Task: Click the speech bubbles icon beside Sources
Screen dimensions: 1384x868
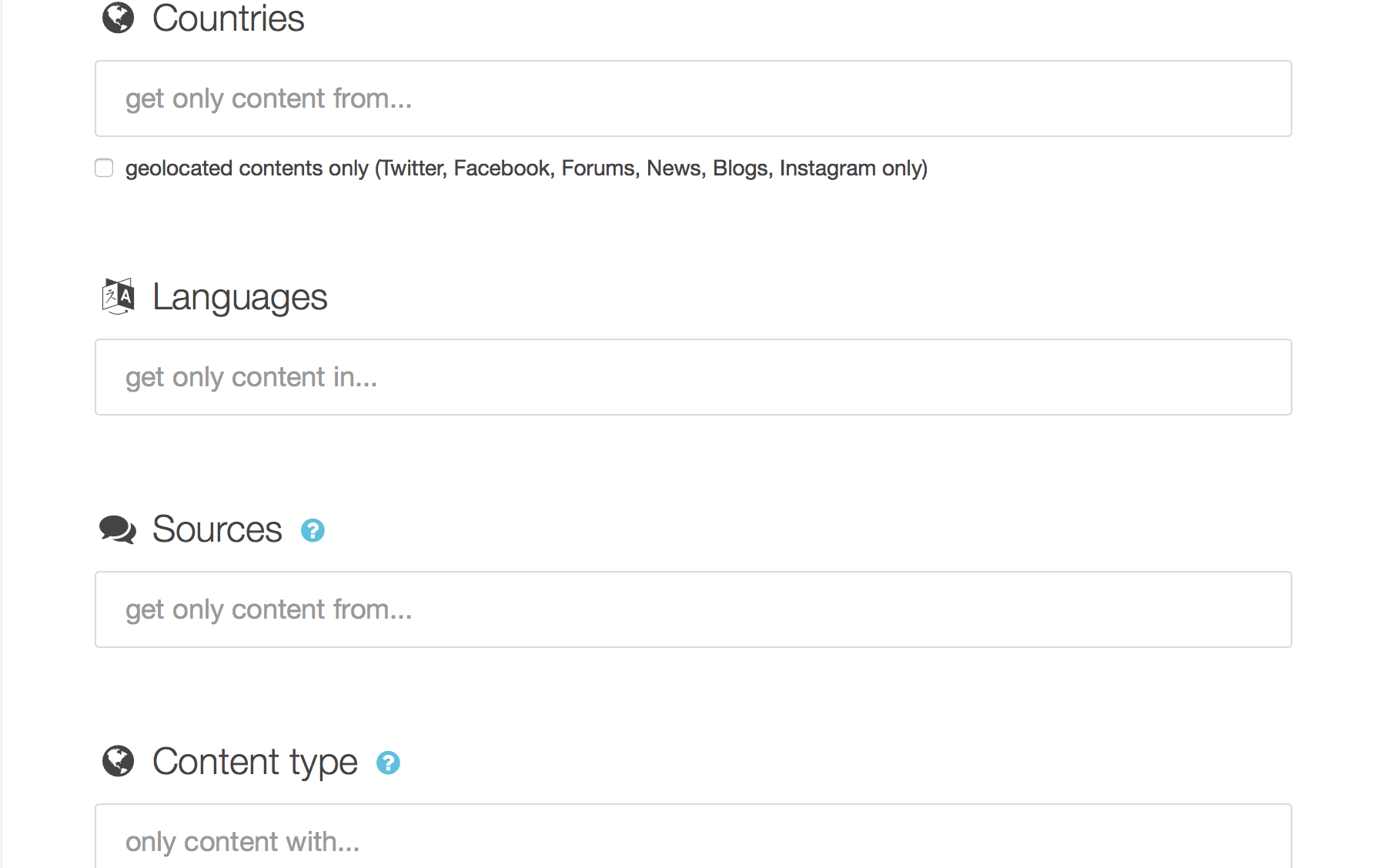Action: 118,529
